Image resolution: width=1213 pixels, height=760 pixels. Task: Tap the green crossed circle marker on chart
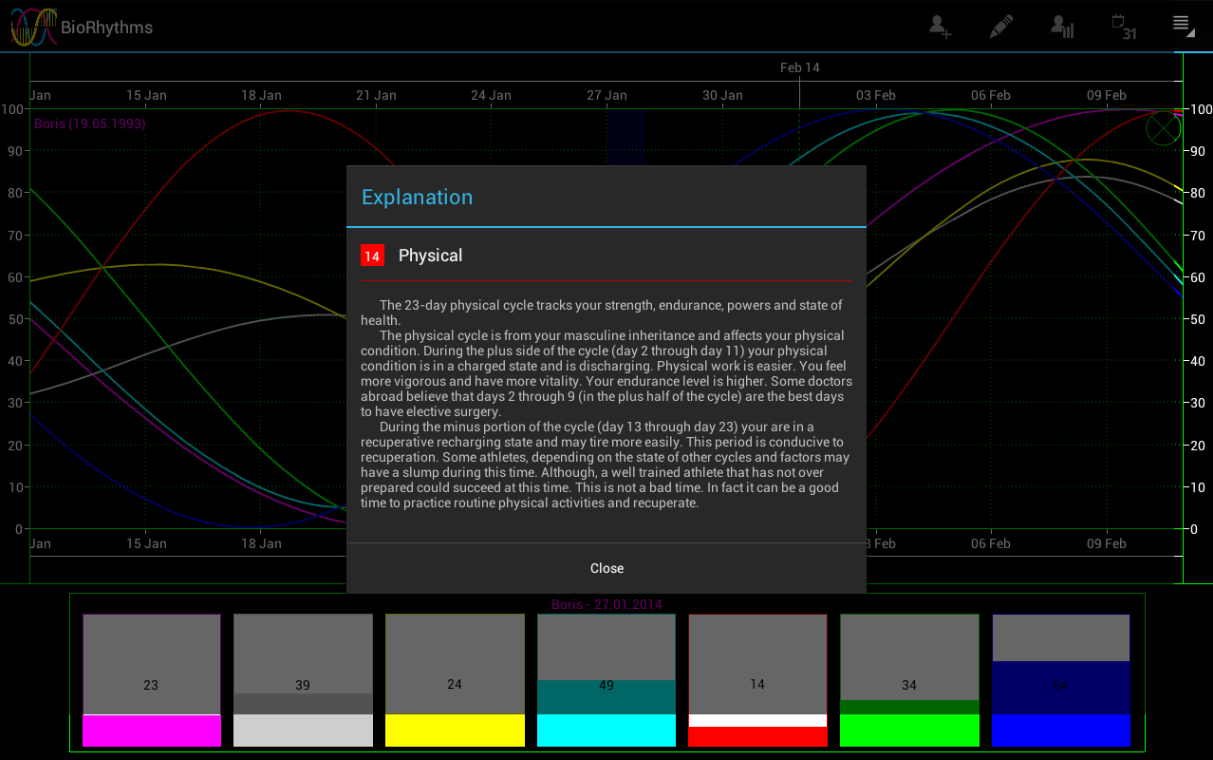point(1163,128)
